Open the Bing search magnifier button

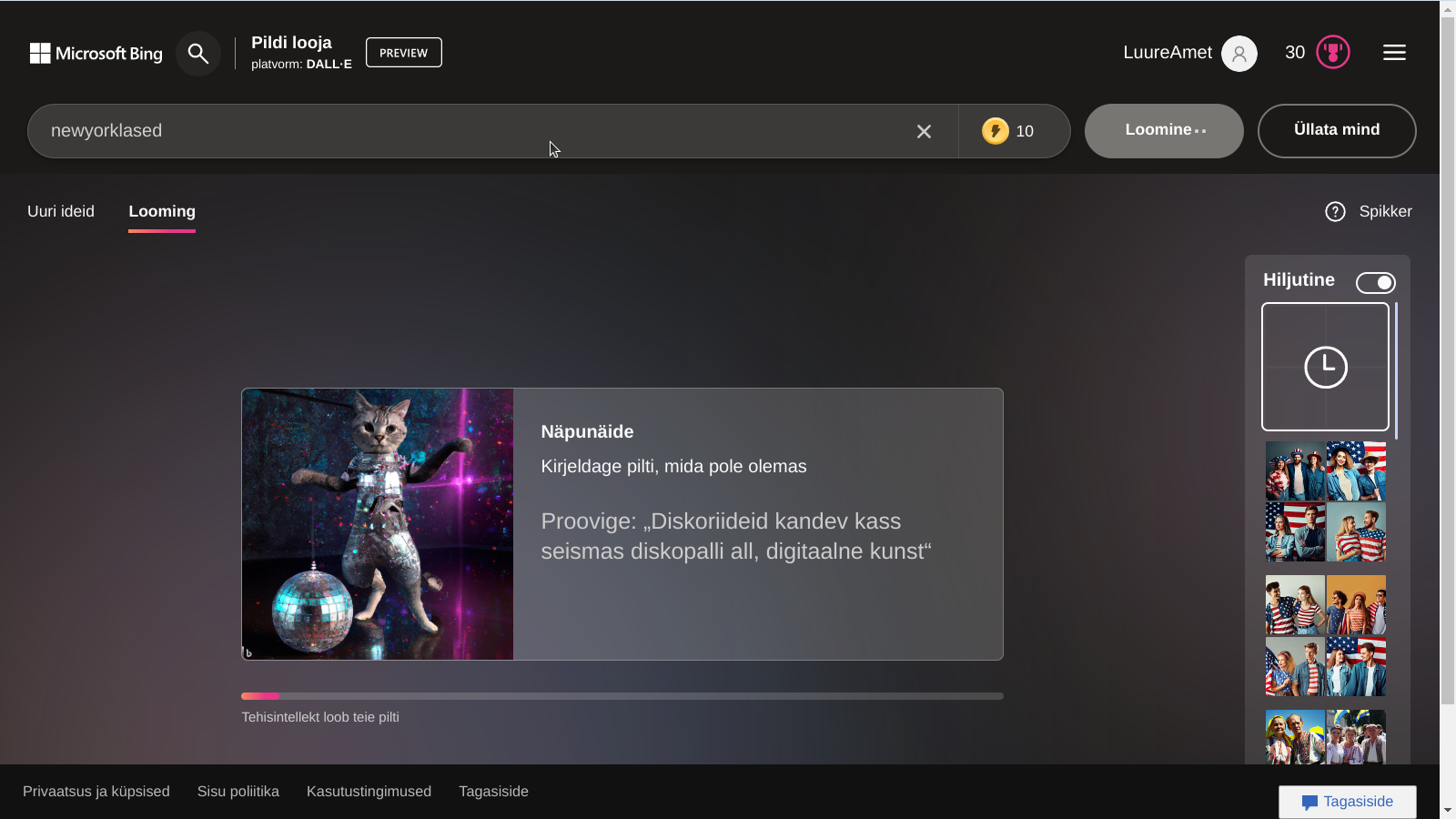[198, 54]
